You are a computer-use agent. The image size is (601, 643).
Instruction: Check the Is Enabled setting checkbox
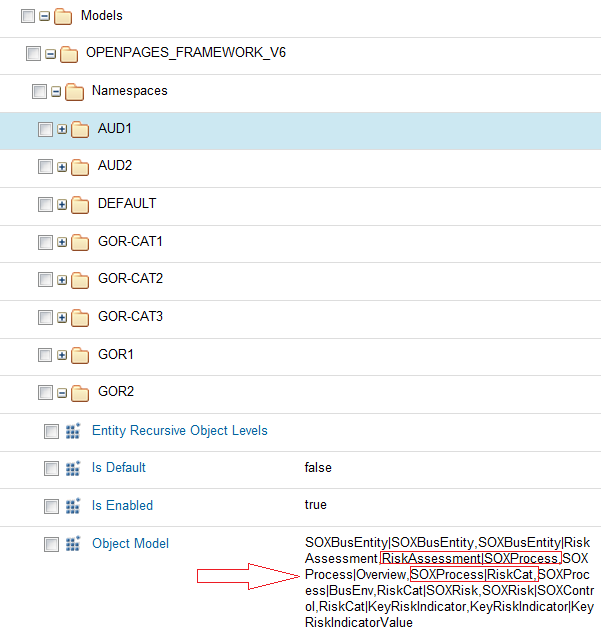click(x=51, y=506)
